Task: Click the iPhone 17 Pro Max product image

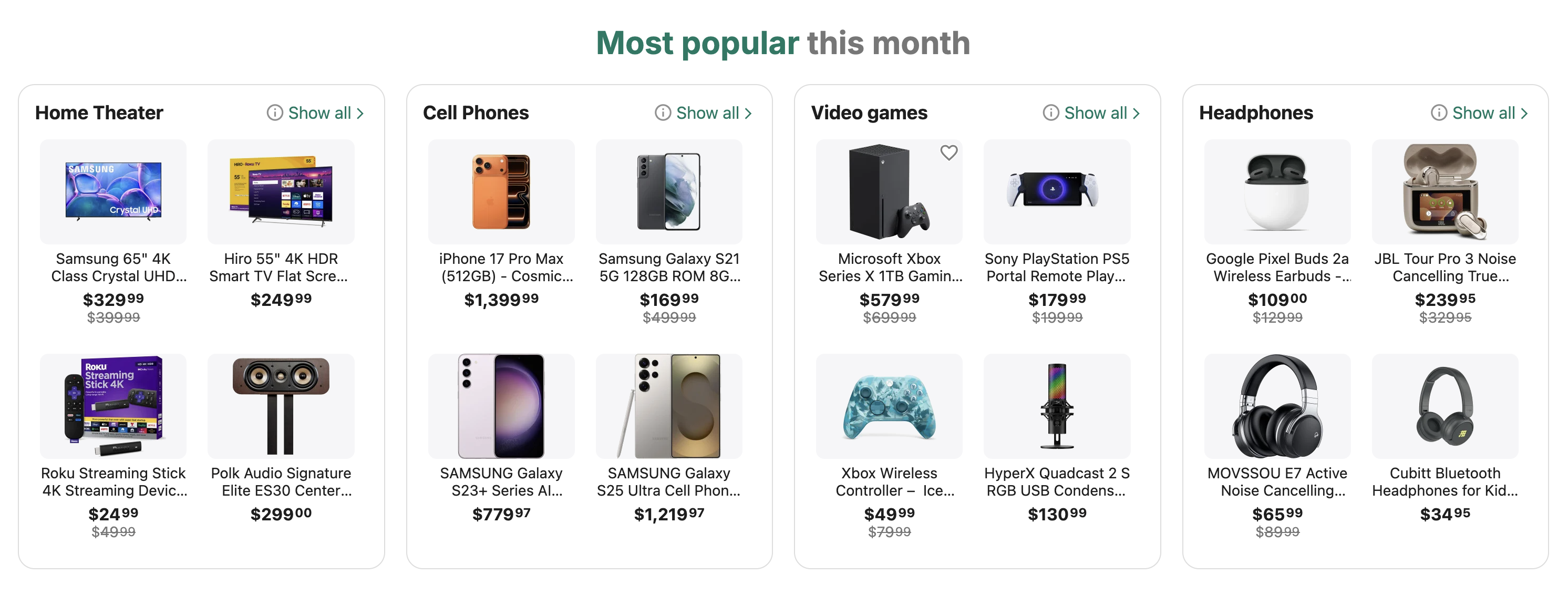Action: coord(501,191)
